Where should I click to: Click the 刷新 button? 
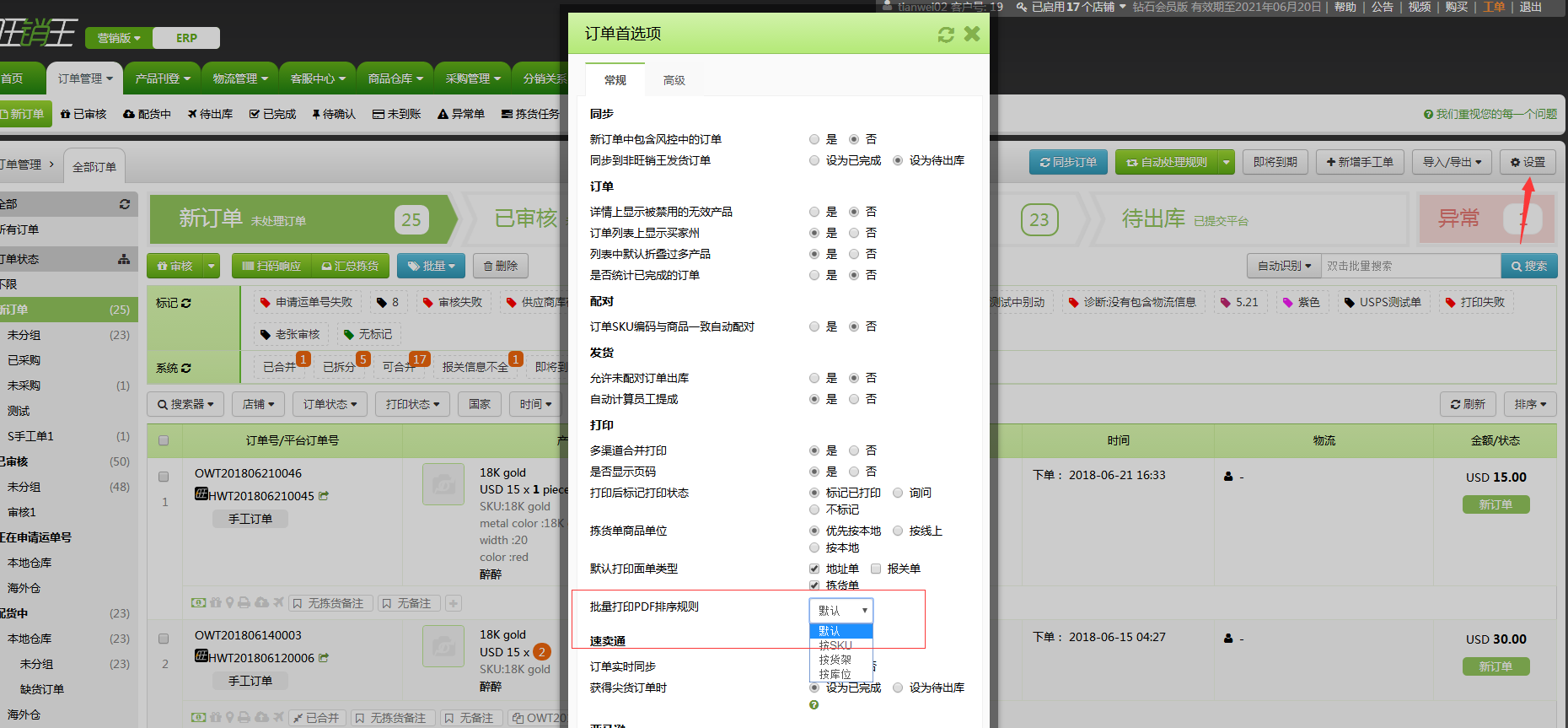[1468, 404]
